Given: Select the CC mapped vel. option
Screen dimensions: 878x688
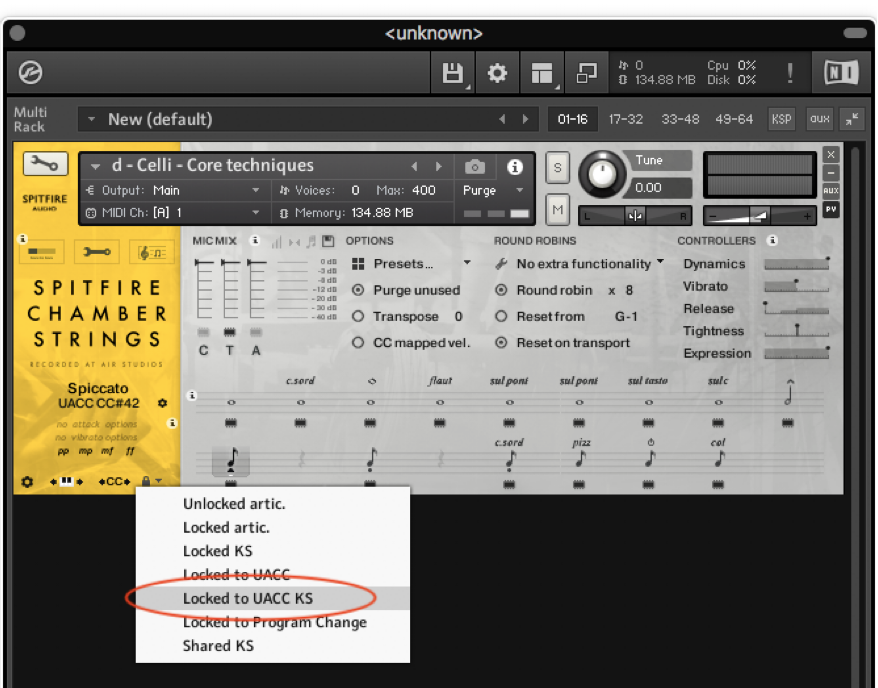Looking at the screenshot, I should pyautogui.click(x=358, y=343).
